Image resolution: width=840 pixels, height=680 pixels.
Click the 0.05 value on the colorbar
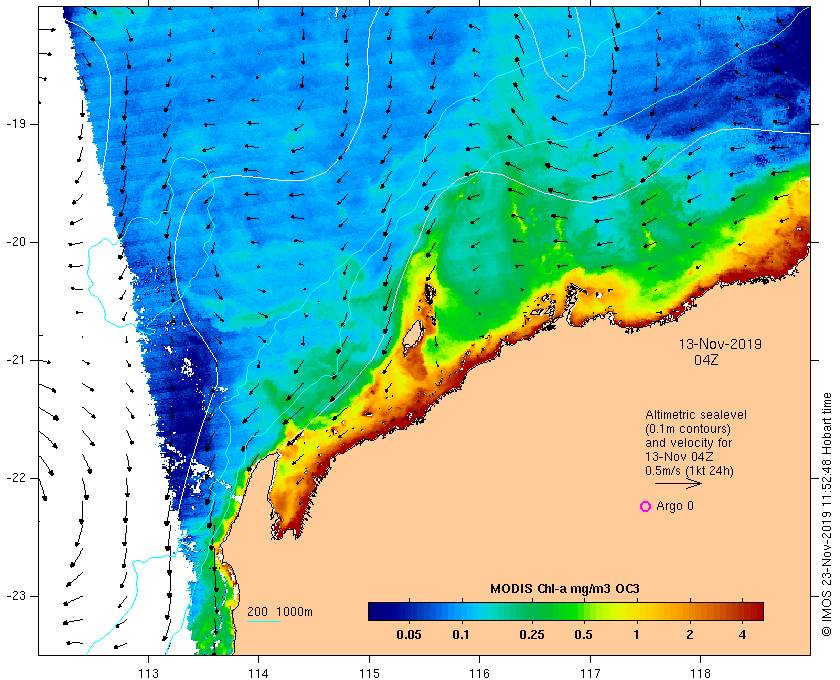tap(409, 635)
